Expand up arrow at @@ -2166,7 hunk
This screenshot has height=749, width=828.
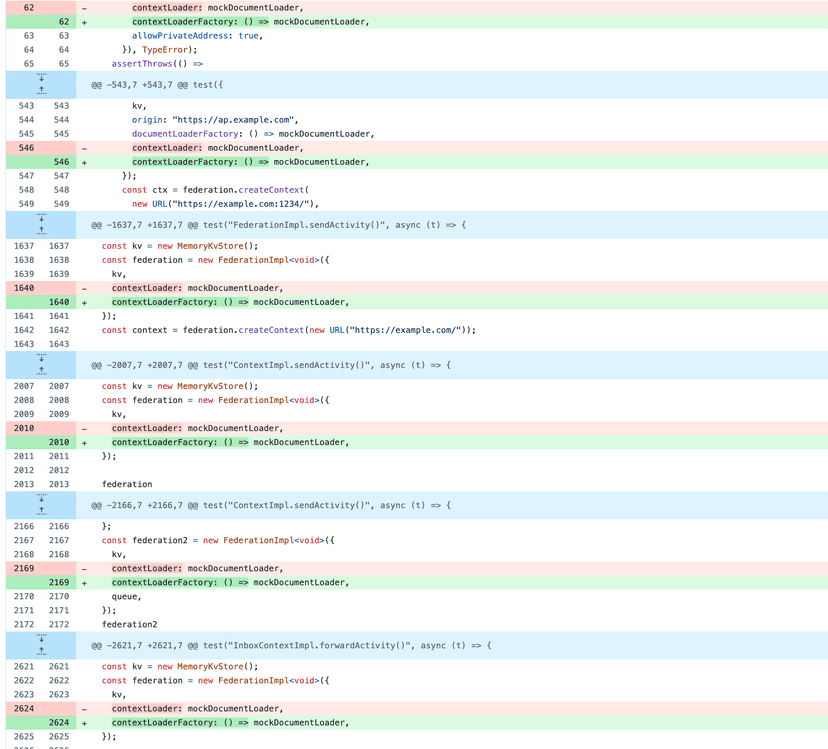[x=41, y=511]
